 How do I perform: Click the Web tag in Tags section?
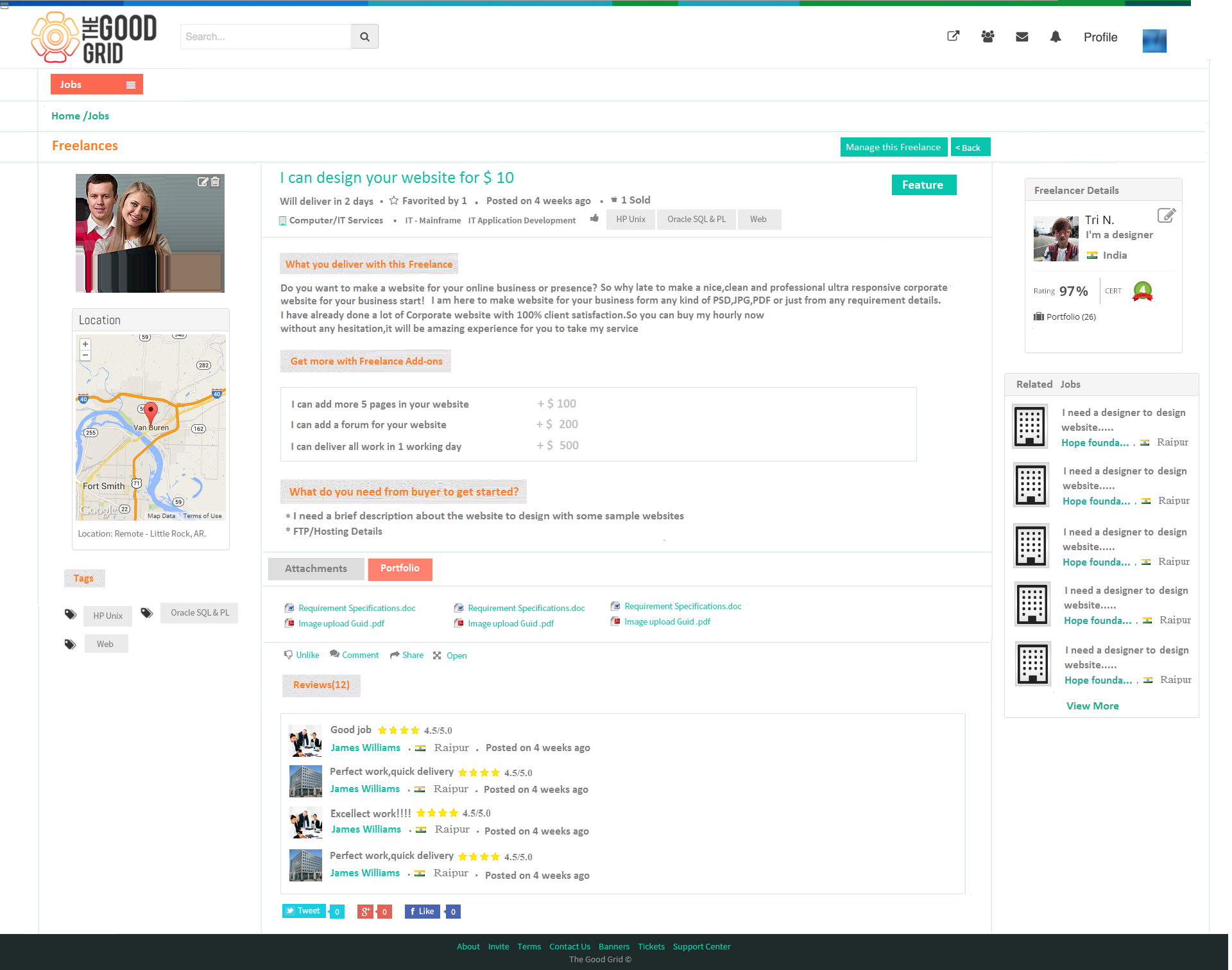(106, 644)
